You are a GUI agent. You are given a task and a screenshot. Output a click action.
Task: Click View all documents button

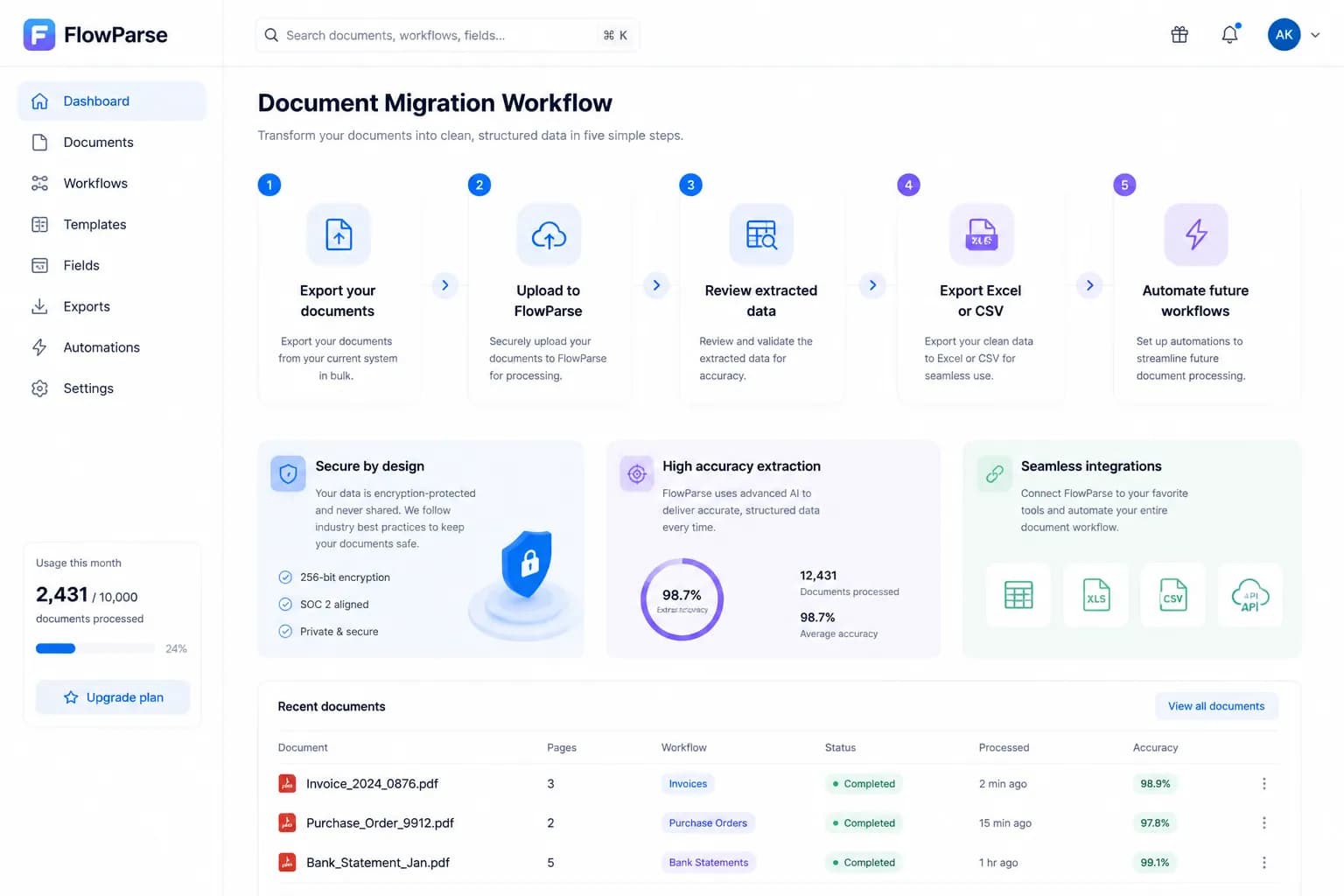pos(1216,706)
